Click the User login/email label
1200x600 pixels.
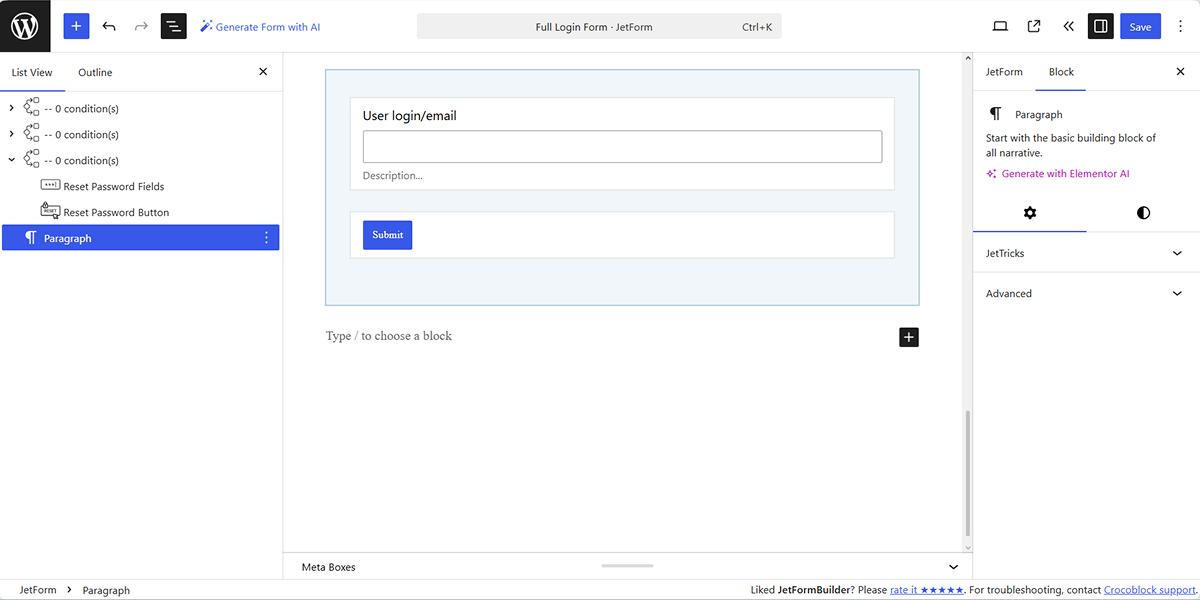409,116
